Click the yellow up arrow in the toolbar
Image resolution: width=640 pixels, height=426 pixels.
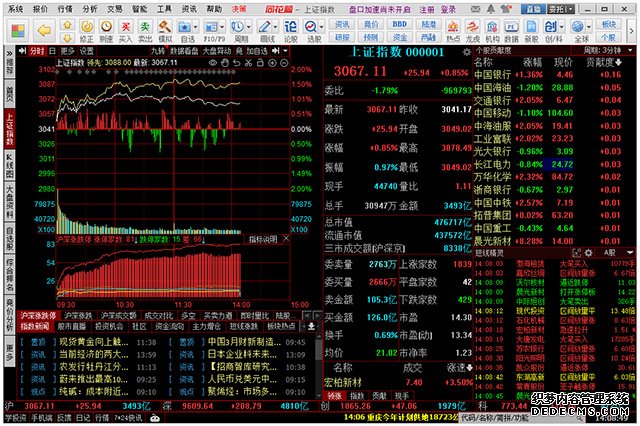click(67, 25)
